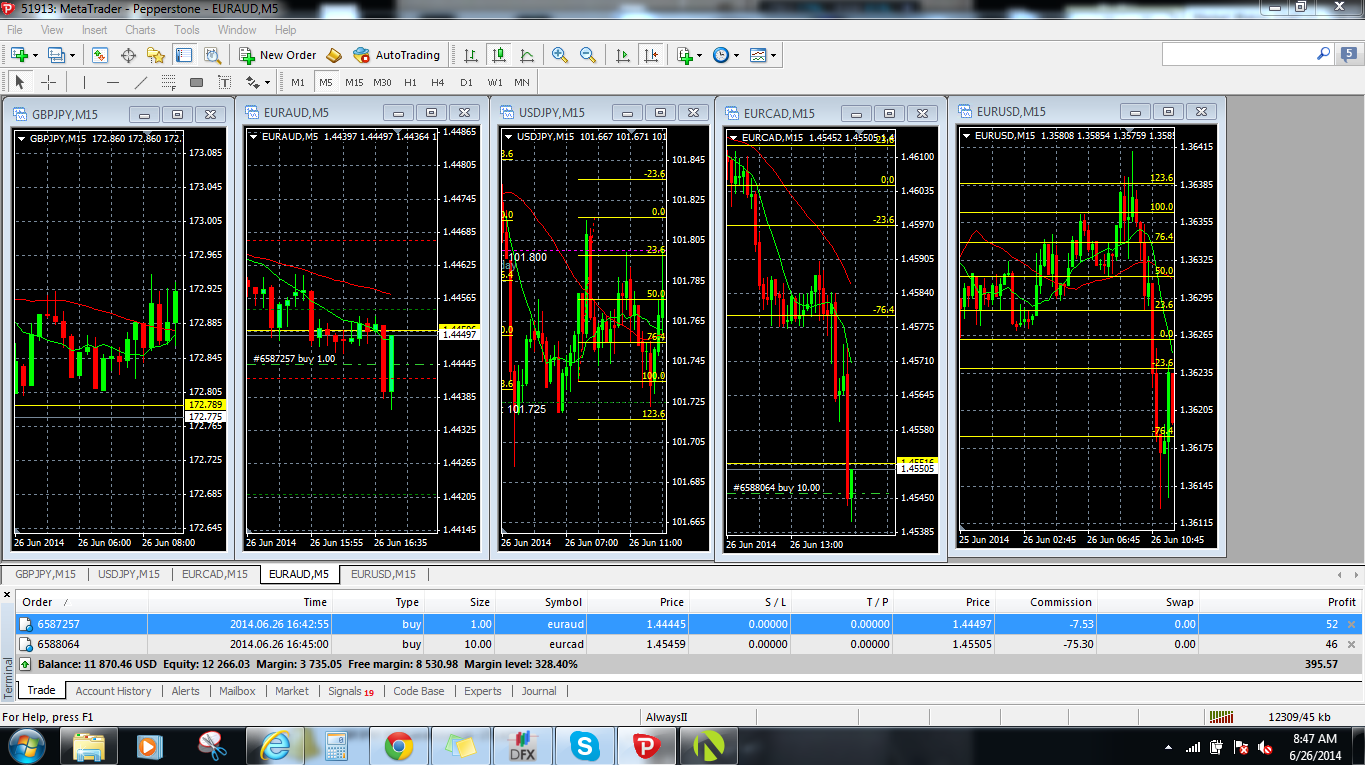
Task: Select the vertical line drawing tool
Action: tap(84, 82)
